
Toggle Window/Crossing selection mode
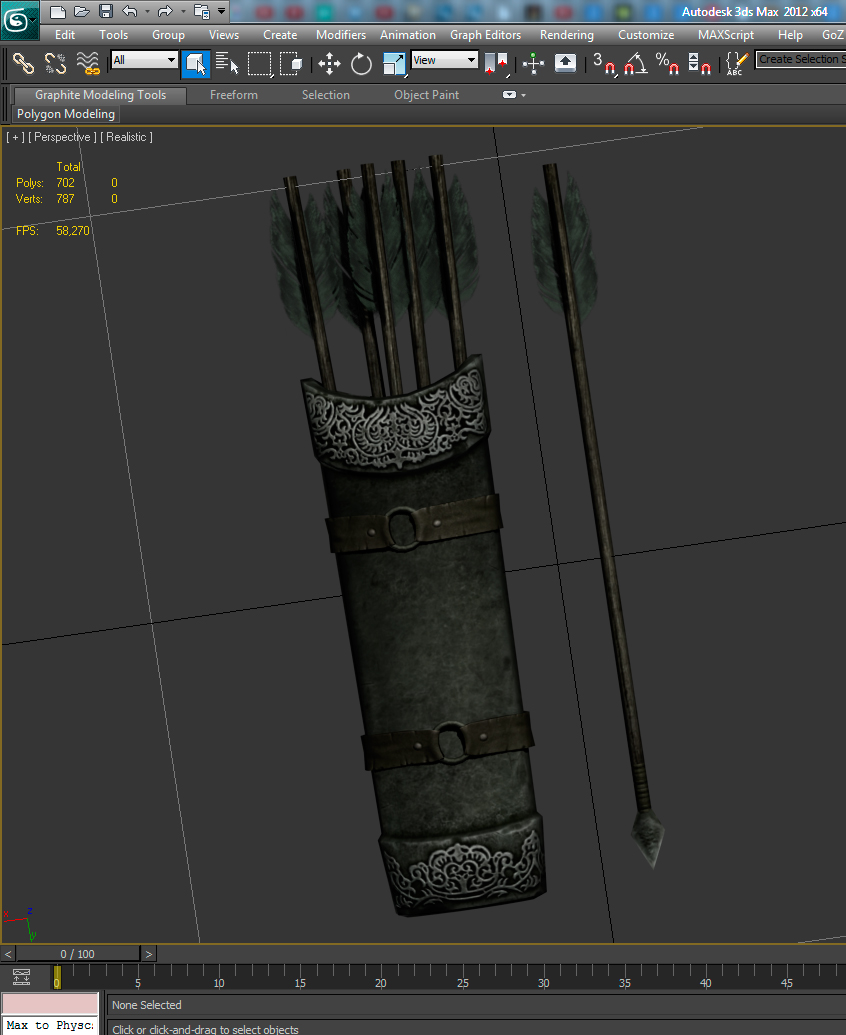[x=291, y=64]
